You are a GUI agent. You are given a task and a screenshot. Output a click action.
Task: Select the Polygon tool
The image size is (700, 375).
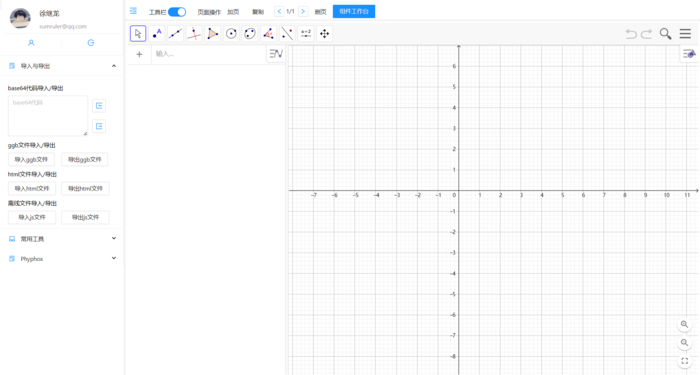(x=212, y=33)
